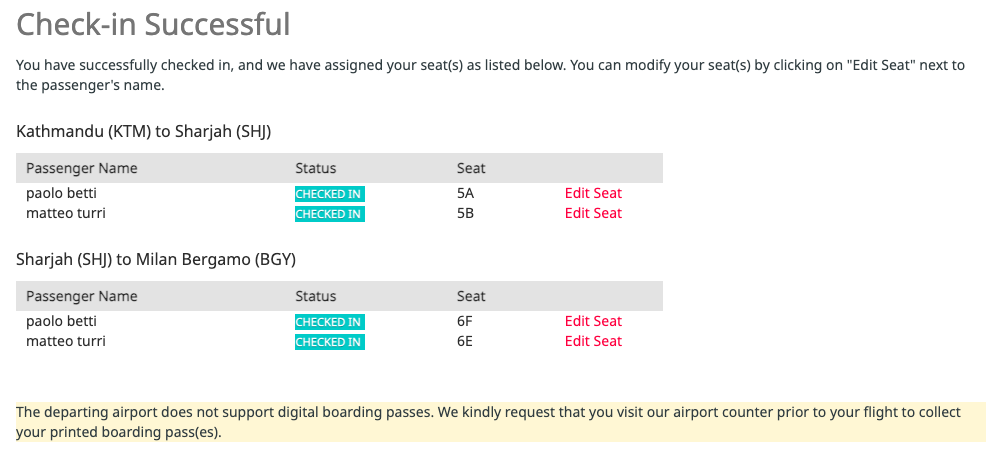This screenshot has width=996, height=450.
Task: Edit seat 6E for matteo turri
Action: (x=593, y=341)
